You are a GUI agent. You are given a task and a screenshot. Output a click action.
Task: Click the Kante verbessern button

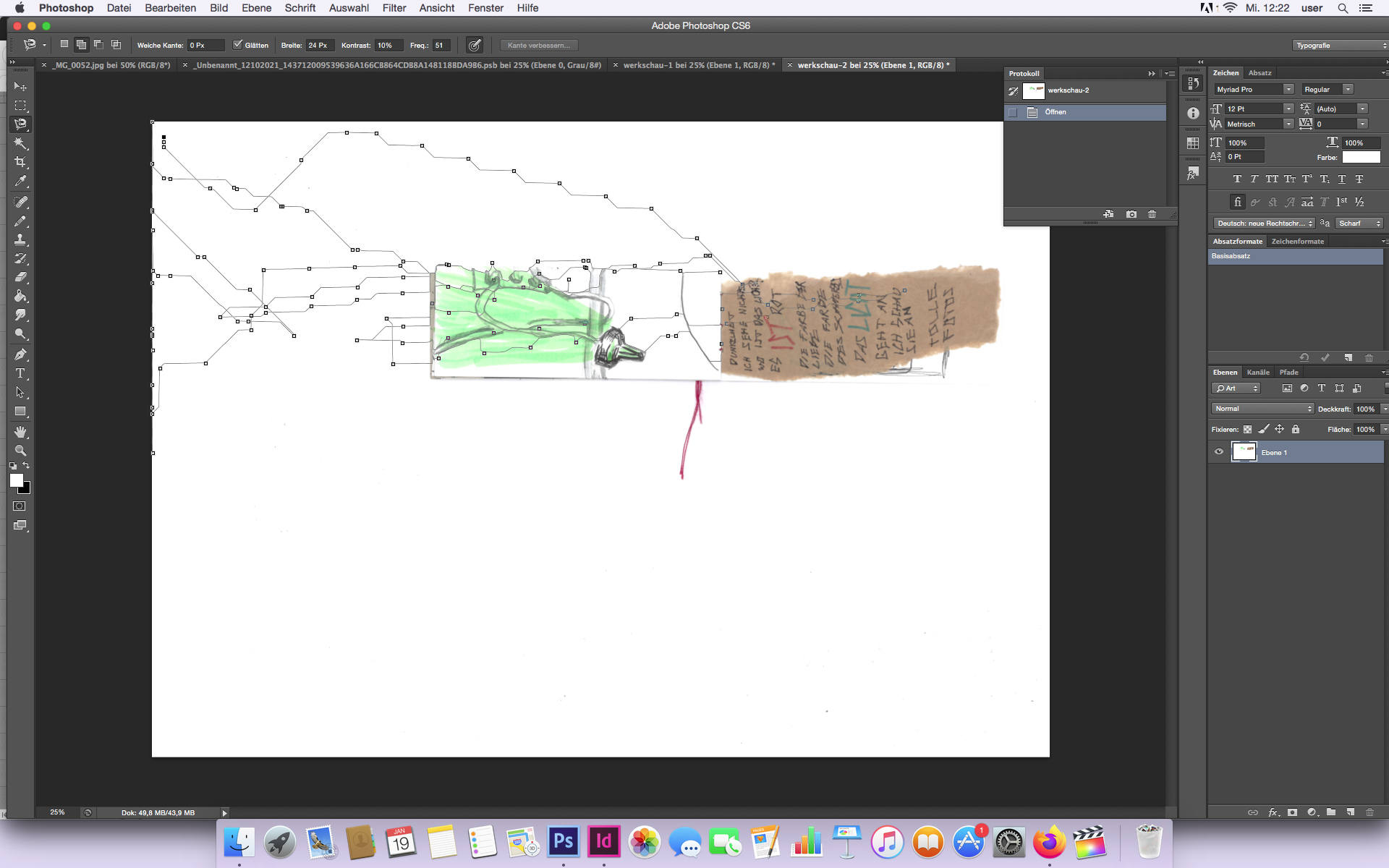point(539,45)
